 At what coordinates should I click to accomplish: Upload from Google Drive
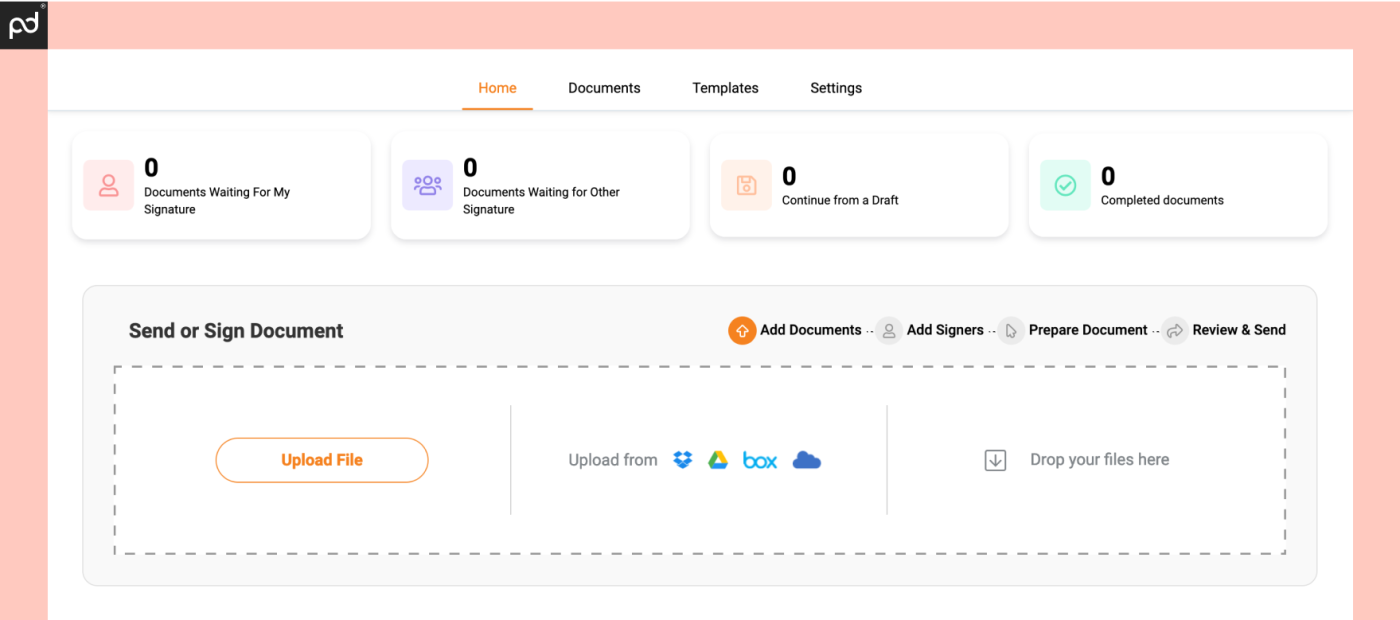point(718,460)
